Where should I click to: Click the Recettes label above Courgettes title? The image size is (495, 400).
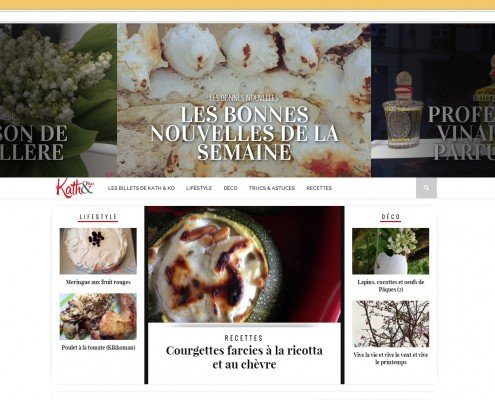(244, 338)
